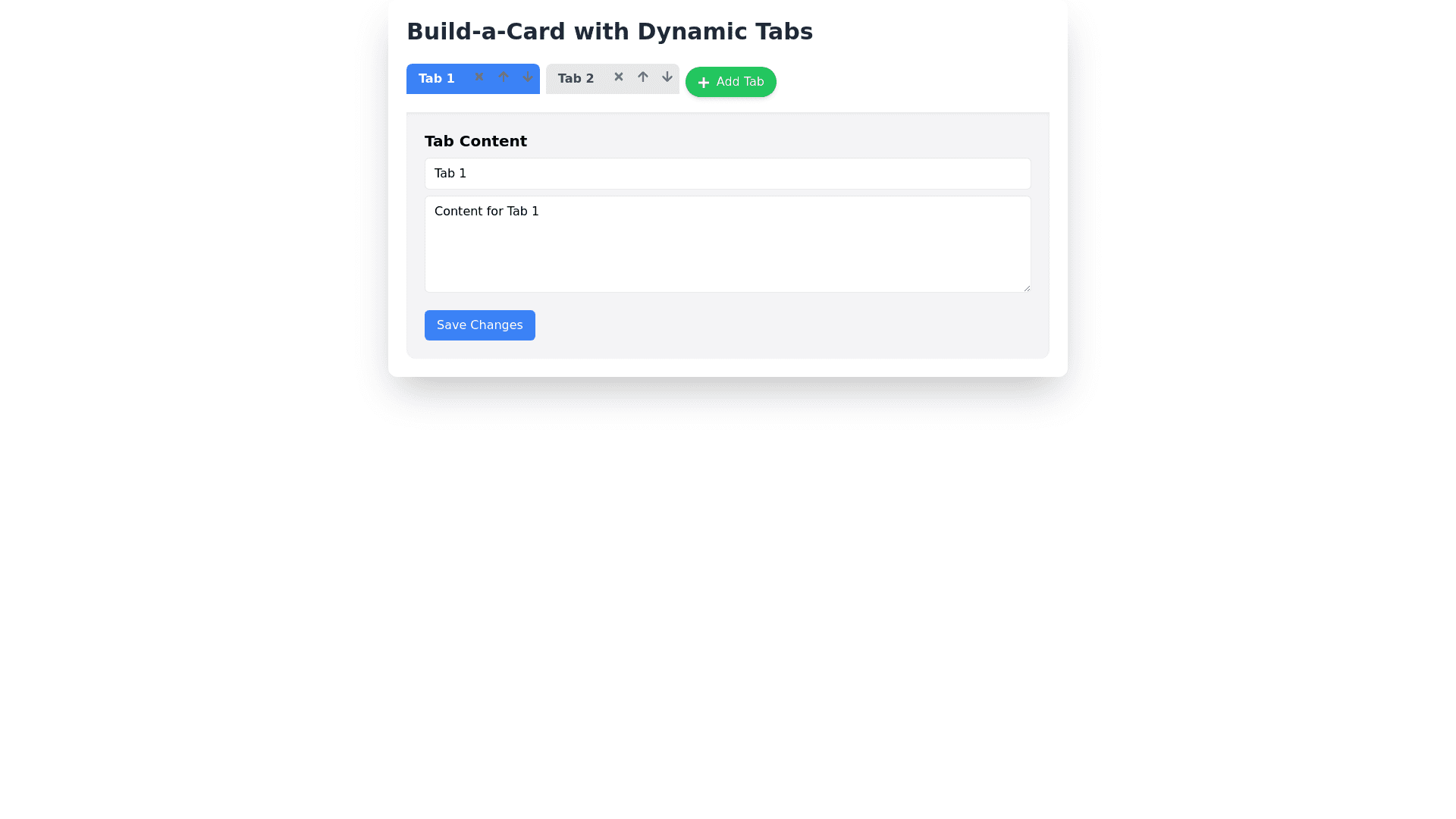Viewport: 1456px width, 819px height.
Task: Select the Tab 1 tab label
Action: tap(437, 79)
